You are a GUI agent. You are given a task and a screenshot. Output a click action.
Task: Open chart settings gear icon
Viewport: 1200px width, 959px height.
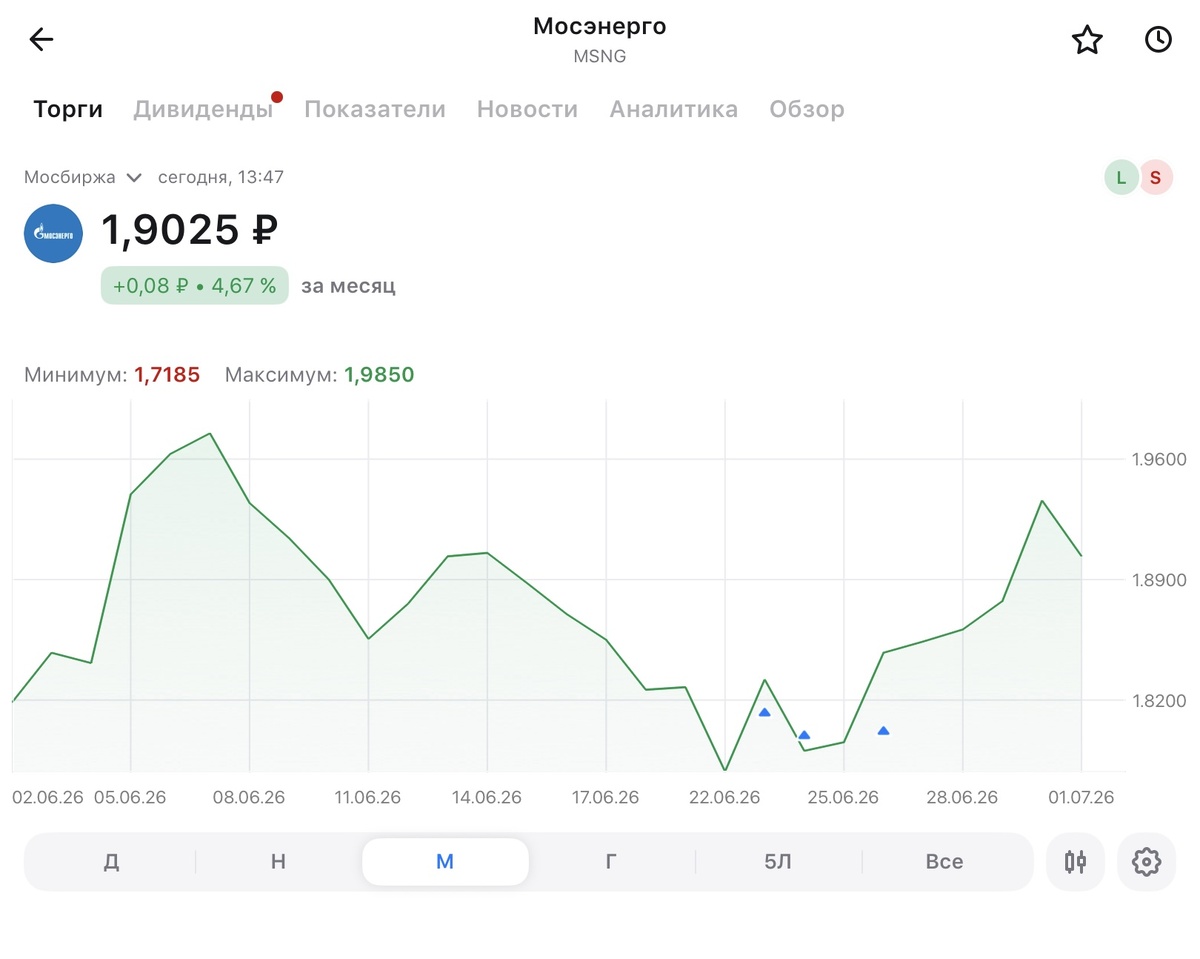[x=1146, y=861]
